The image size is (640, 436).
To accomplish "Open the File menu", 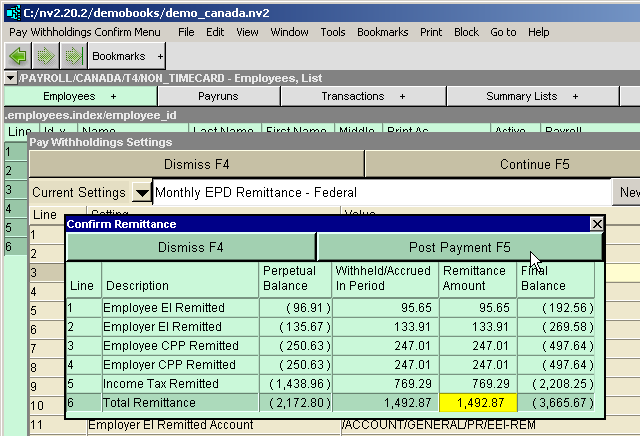I will (186, 32).
